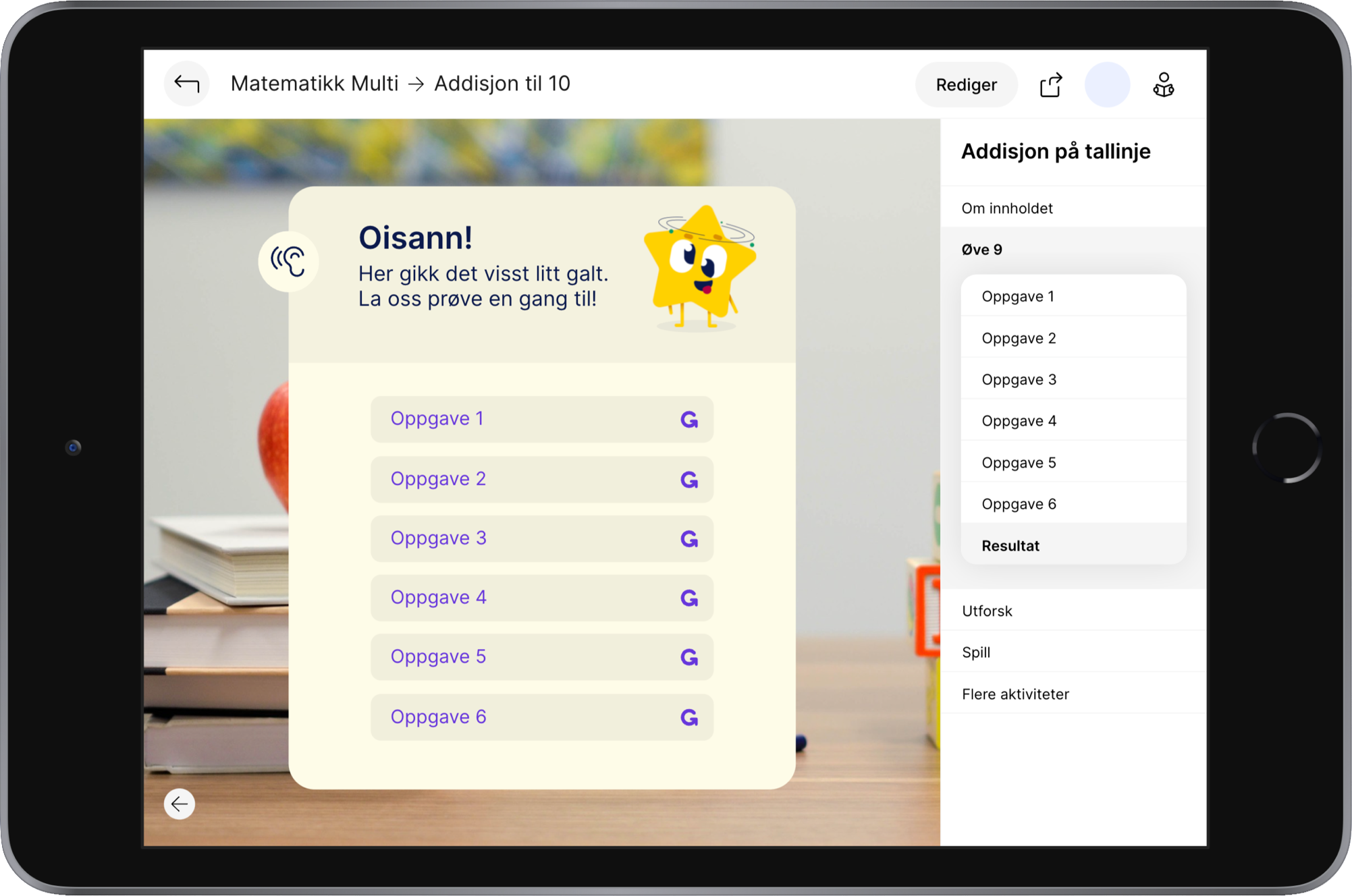Select Spill in sidebar menu

click(x=976, y=652)
